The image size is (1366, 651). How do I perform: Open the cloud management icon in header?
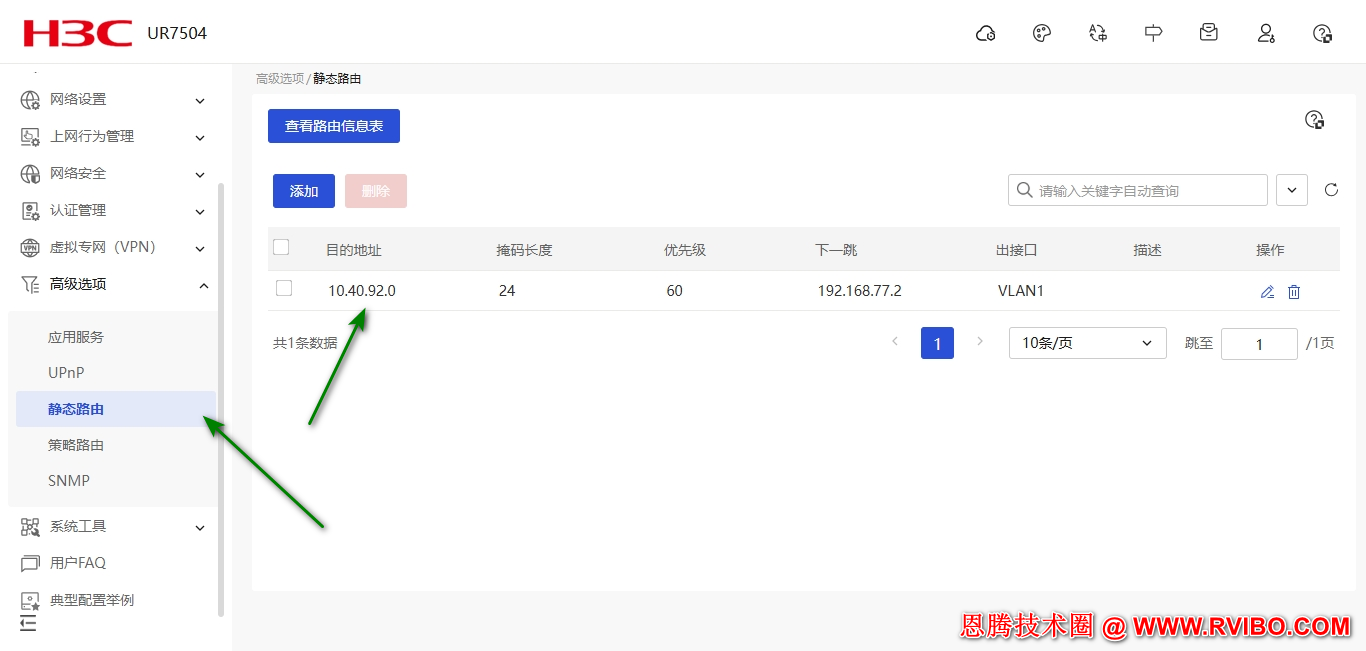coord(985,33)
